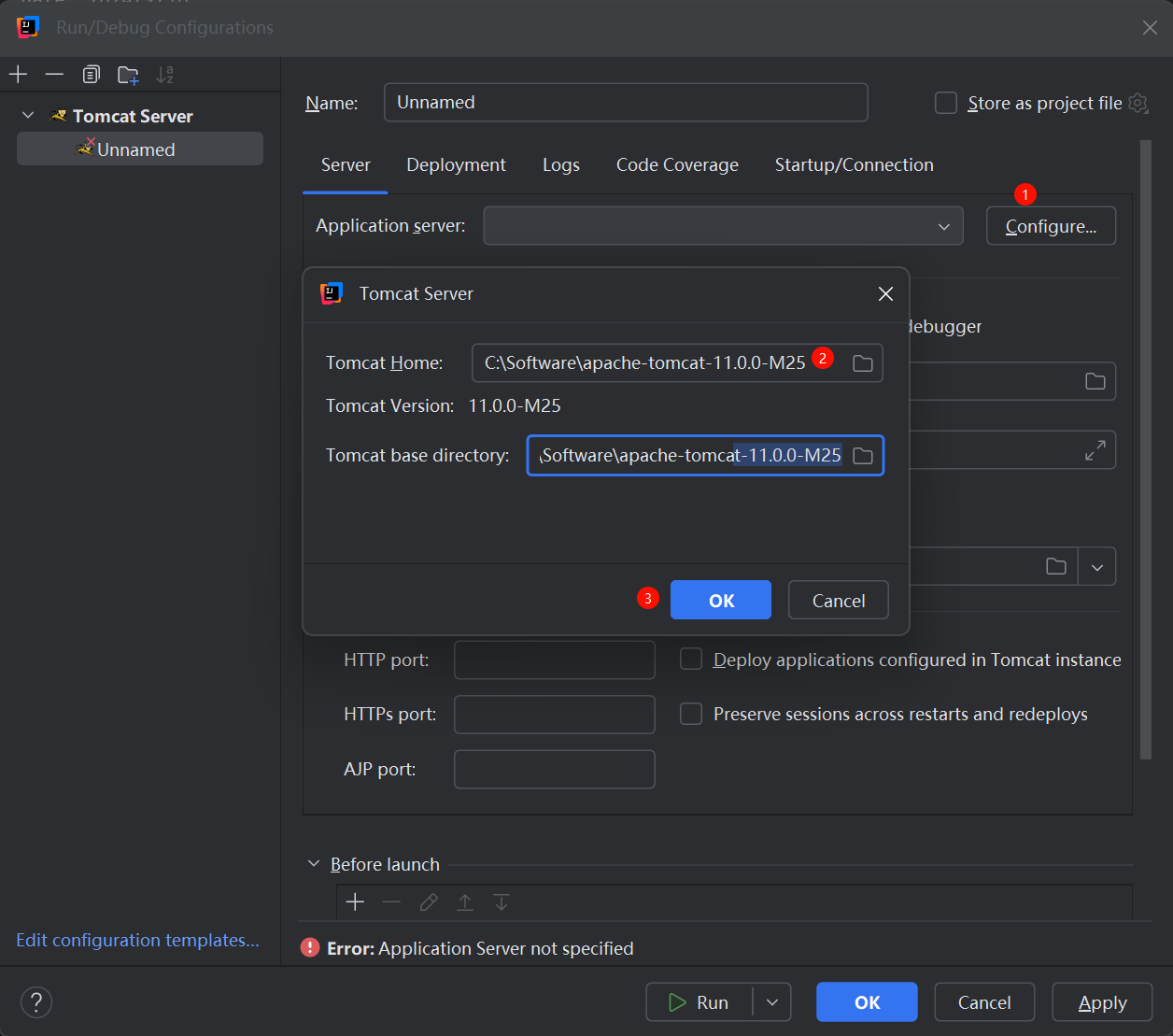Click the HTTP port field
This screenshot has height=1036, width=1173.
tap(554, 660)
